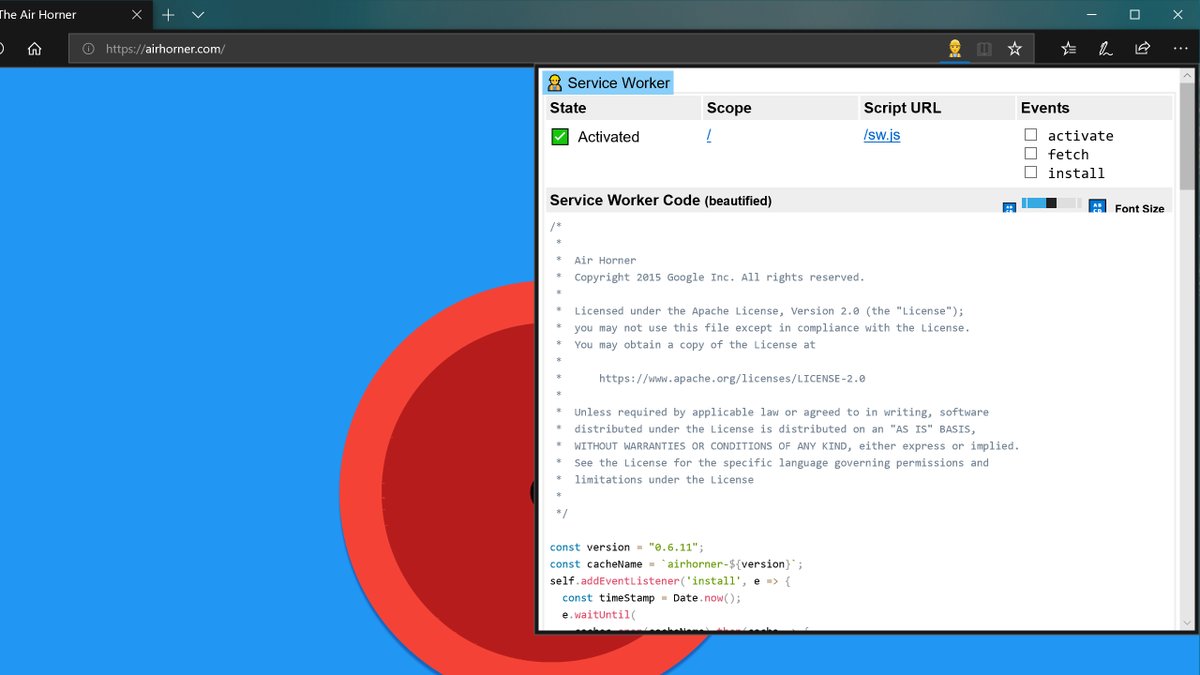Image resolution: width=1200 pixels, height=675 pixels.
Task: Open the browser Settings and more menu
Action: tap(1180, 48)
